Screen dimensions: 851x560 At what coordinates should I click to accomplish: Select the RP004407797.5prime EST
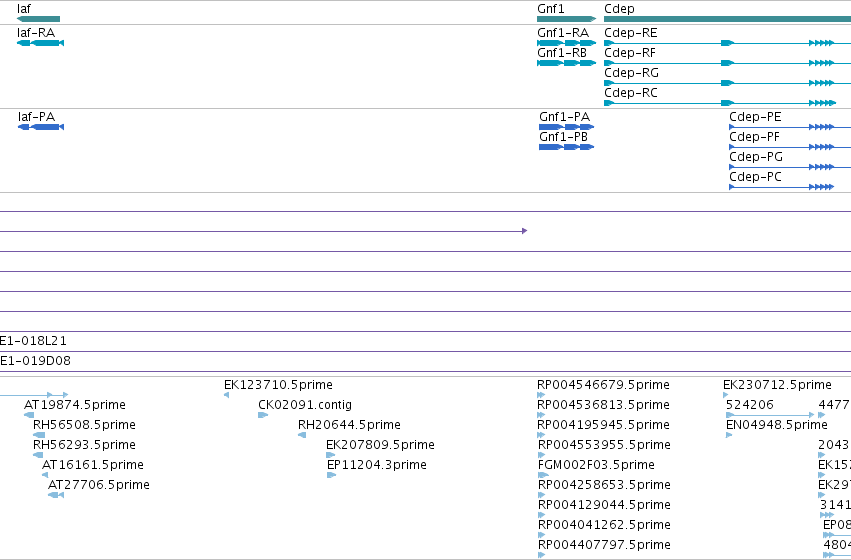604,545
